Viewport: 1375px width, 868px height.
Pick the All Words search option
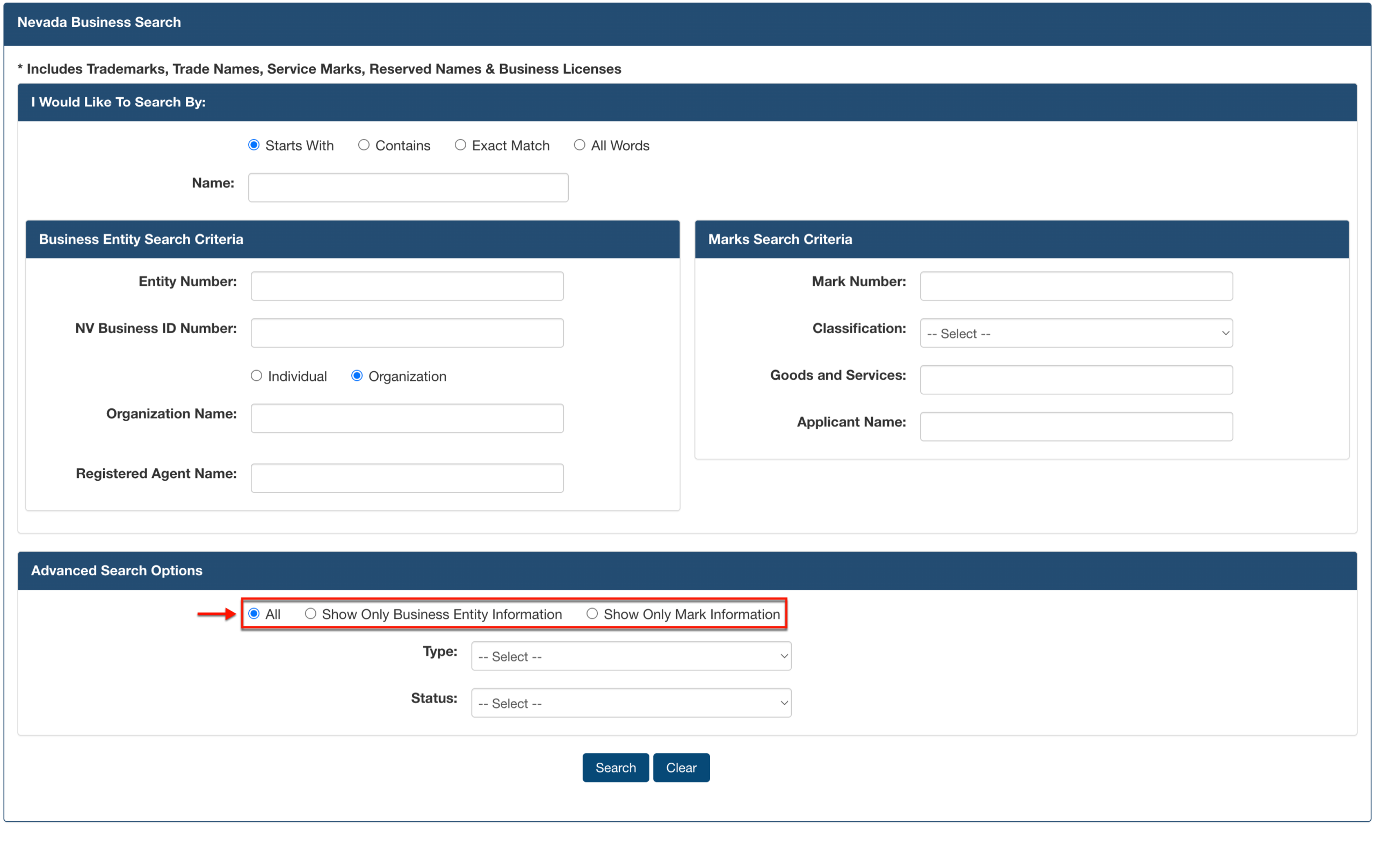pyautogui.click(x=580, y=145)
